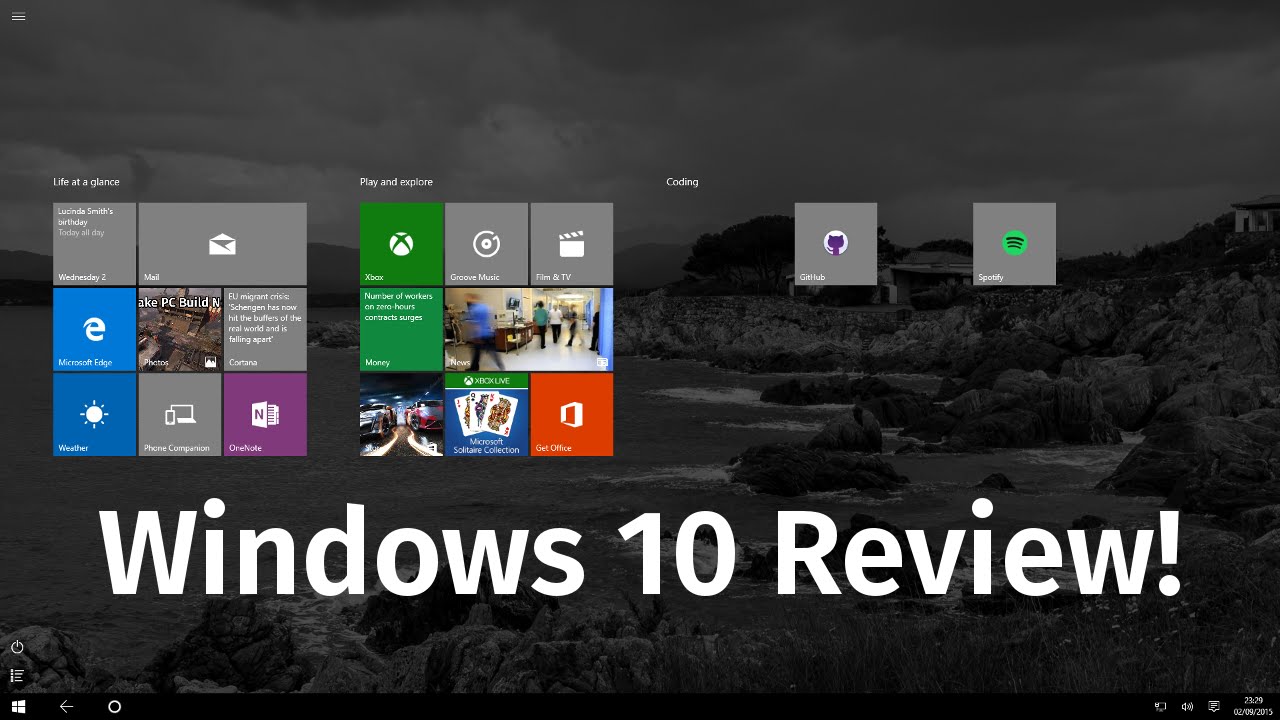Select the 'Play and explore' group heading
The width and height of the screenshot is (1280, 720).
[x=396, y=182]
